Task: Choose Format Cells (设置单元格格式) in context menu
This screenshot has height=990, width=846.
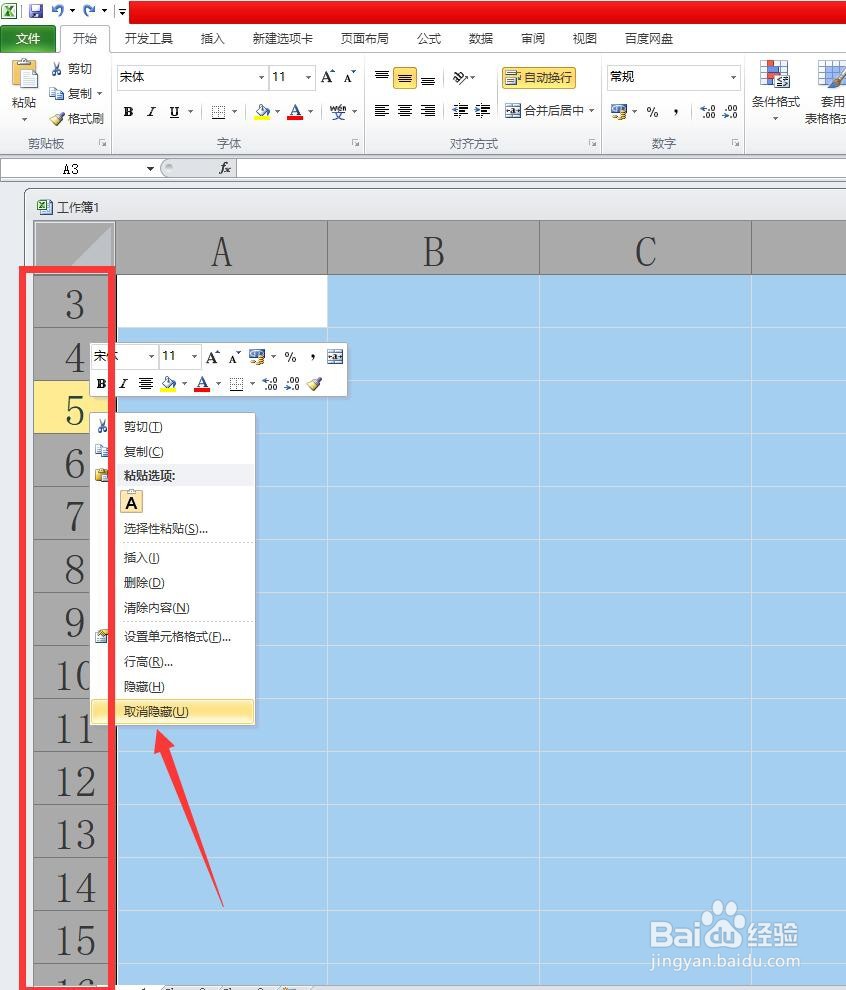Action: 172,636
